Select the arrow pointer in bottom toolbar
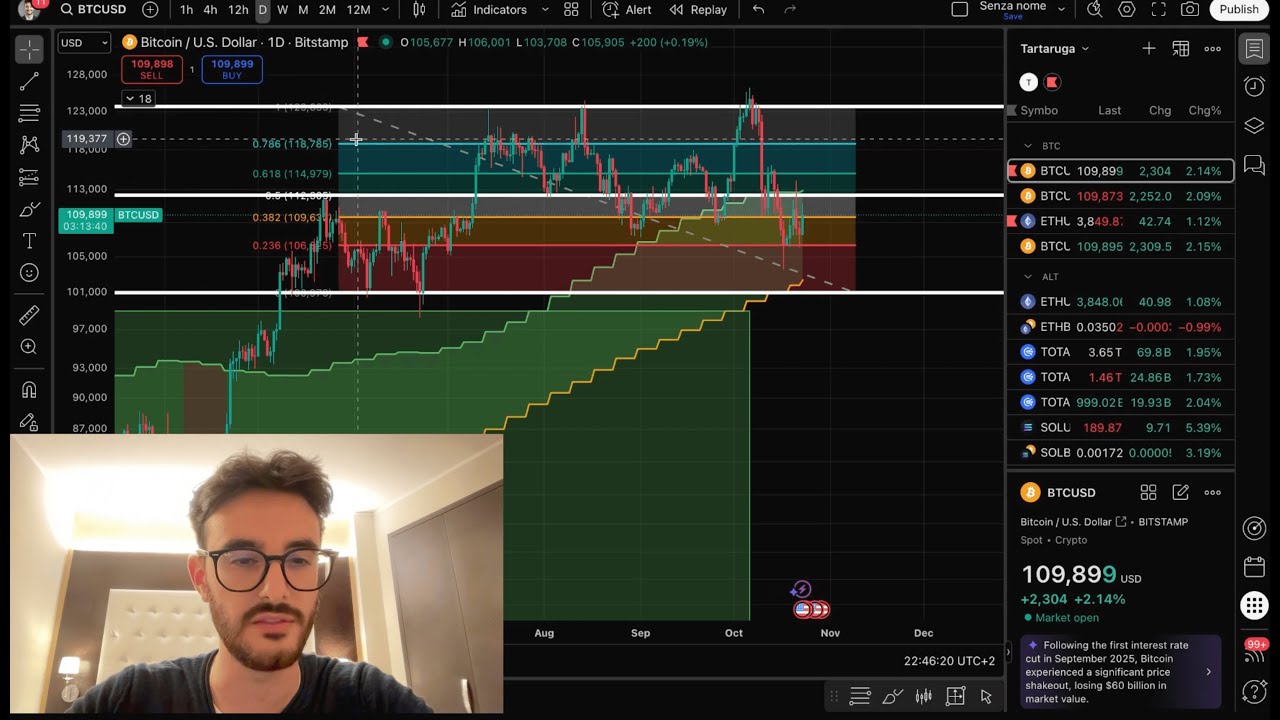The height and width of the screenshot is (720, 1280). (986, 696)
